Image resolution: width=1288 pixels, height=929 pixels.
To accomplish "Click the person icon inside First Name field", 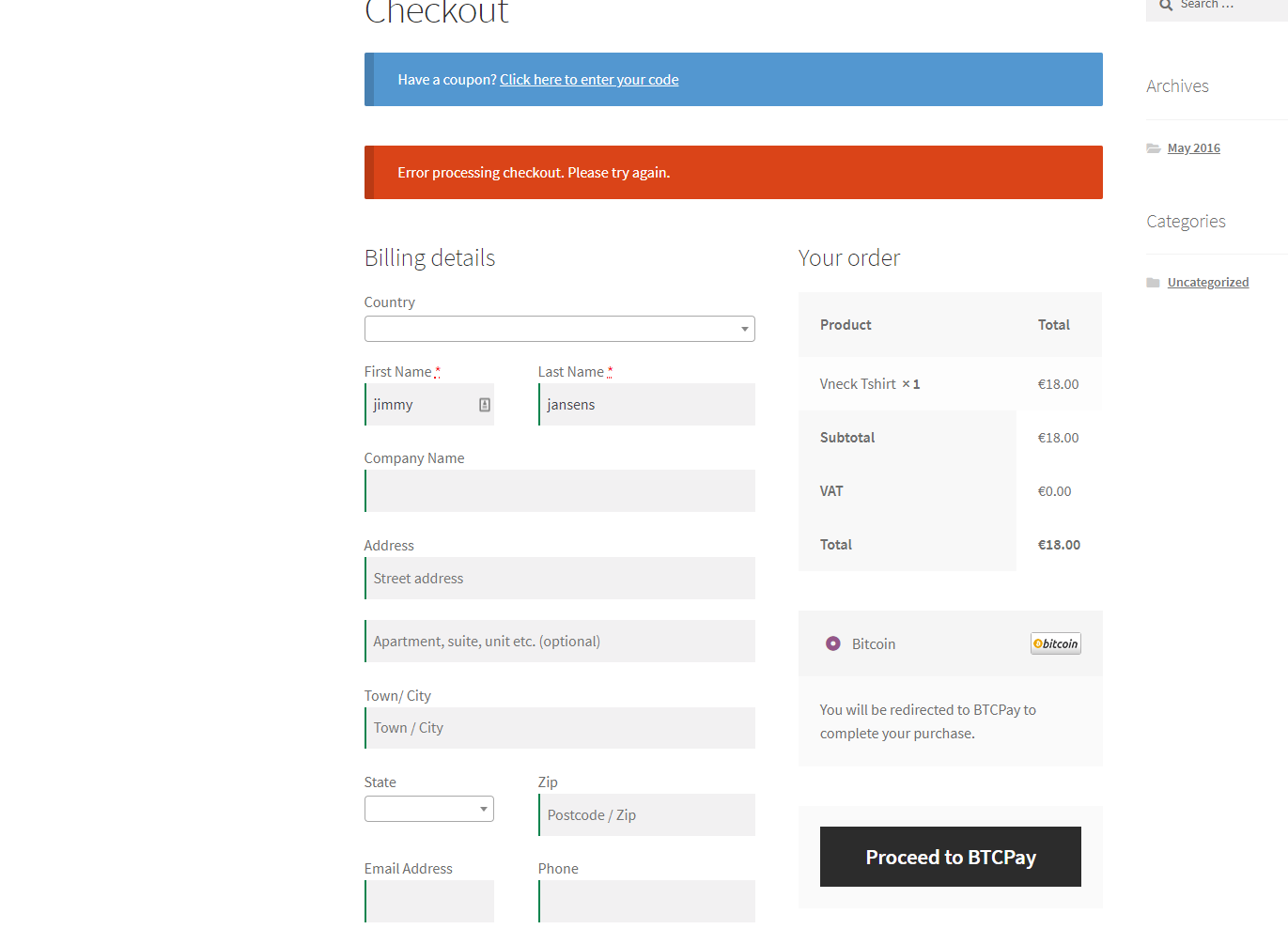I will click(x=484, y=404).
